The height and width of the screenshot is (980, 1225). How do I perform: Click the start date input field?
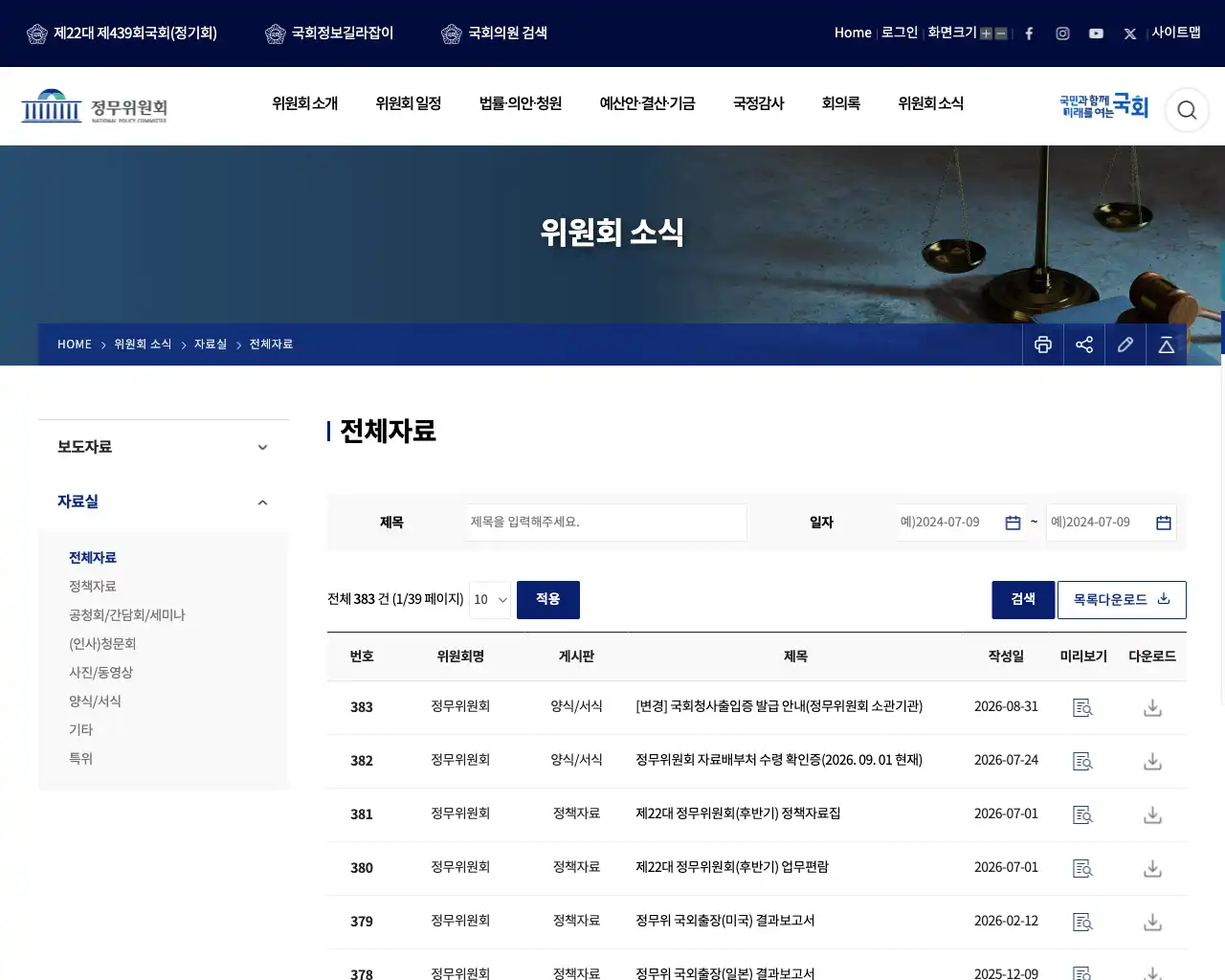[x=961, y=523]
